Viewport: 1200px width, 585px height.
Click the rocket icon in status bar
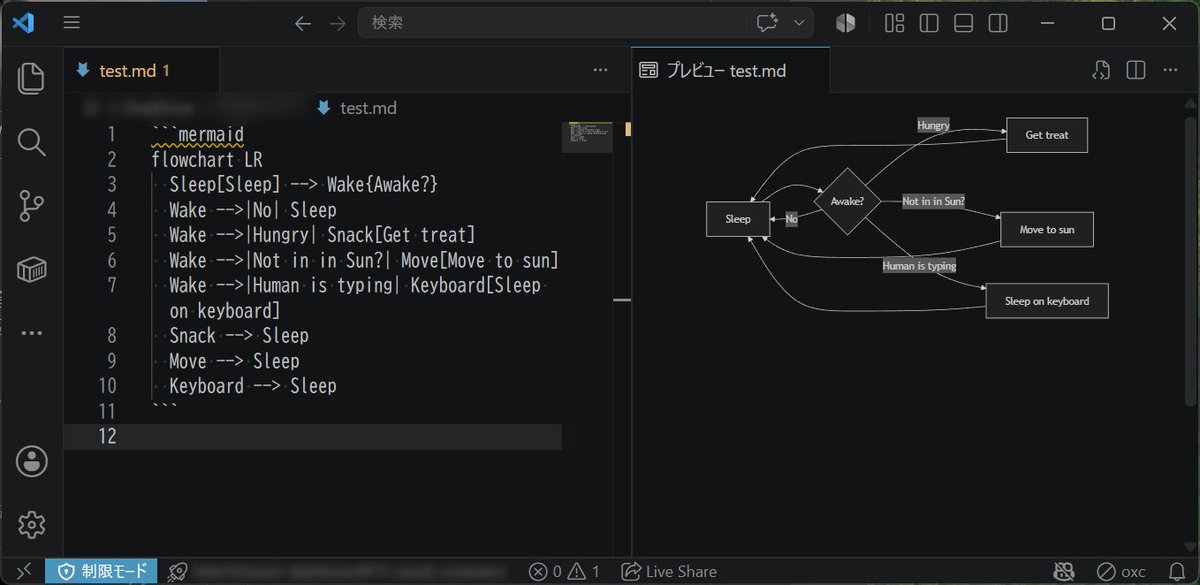(x=177, y=571)
